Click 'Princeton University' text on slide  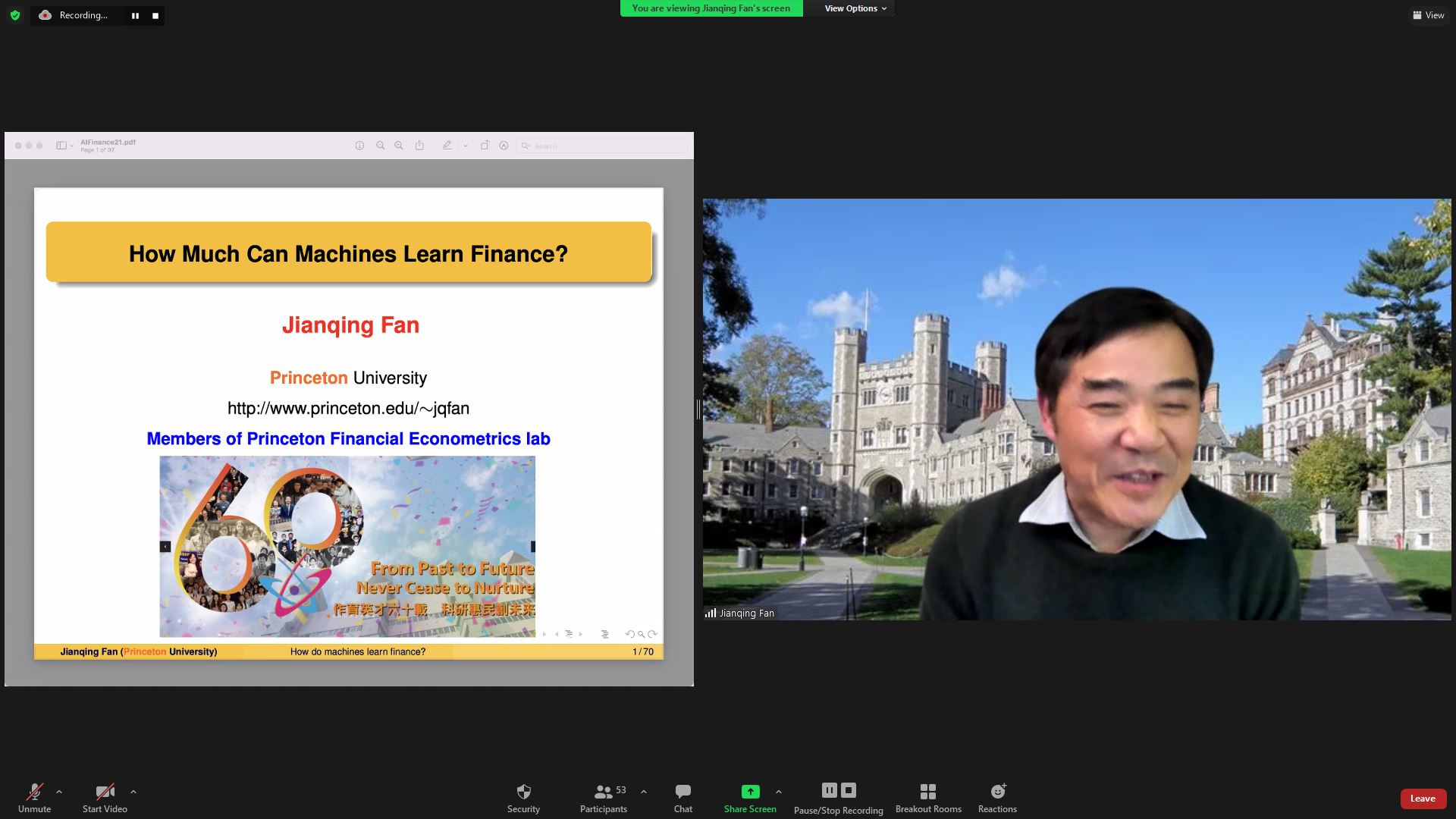coord(348,378)
